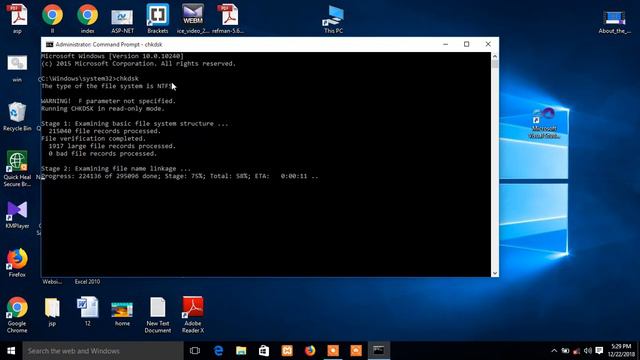The image size is (640, 360).
Task: Launch KMPlayer from the desktop
Action: [17, 214]
